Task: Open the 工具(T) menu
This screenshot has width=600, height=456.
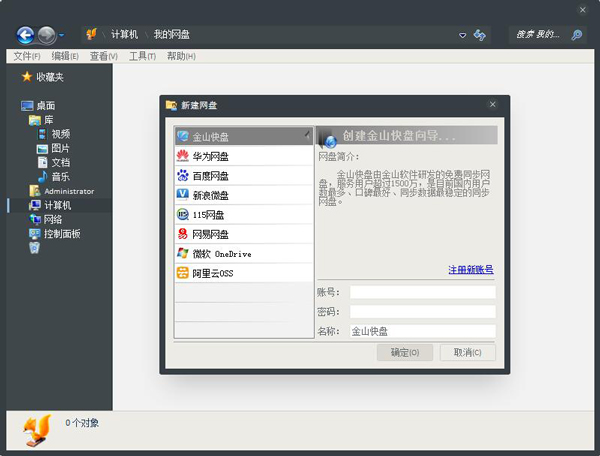Action: pyautogui.click(x=142, y=56)
